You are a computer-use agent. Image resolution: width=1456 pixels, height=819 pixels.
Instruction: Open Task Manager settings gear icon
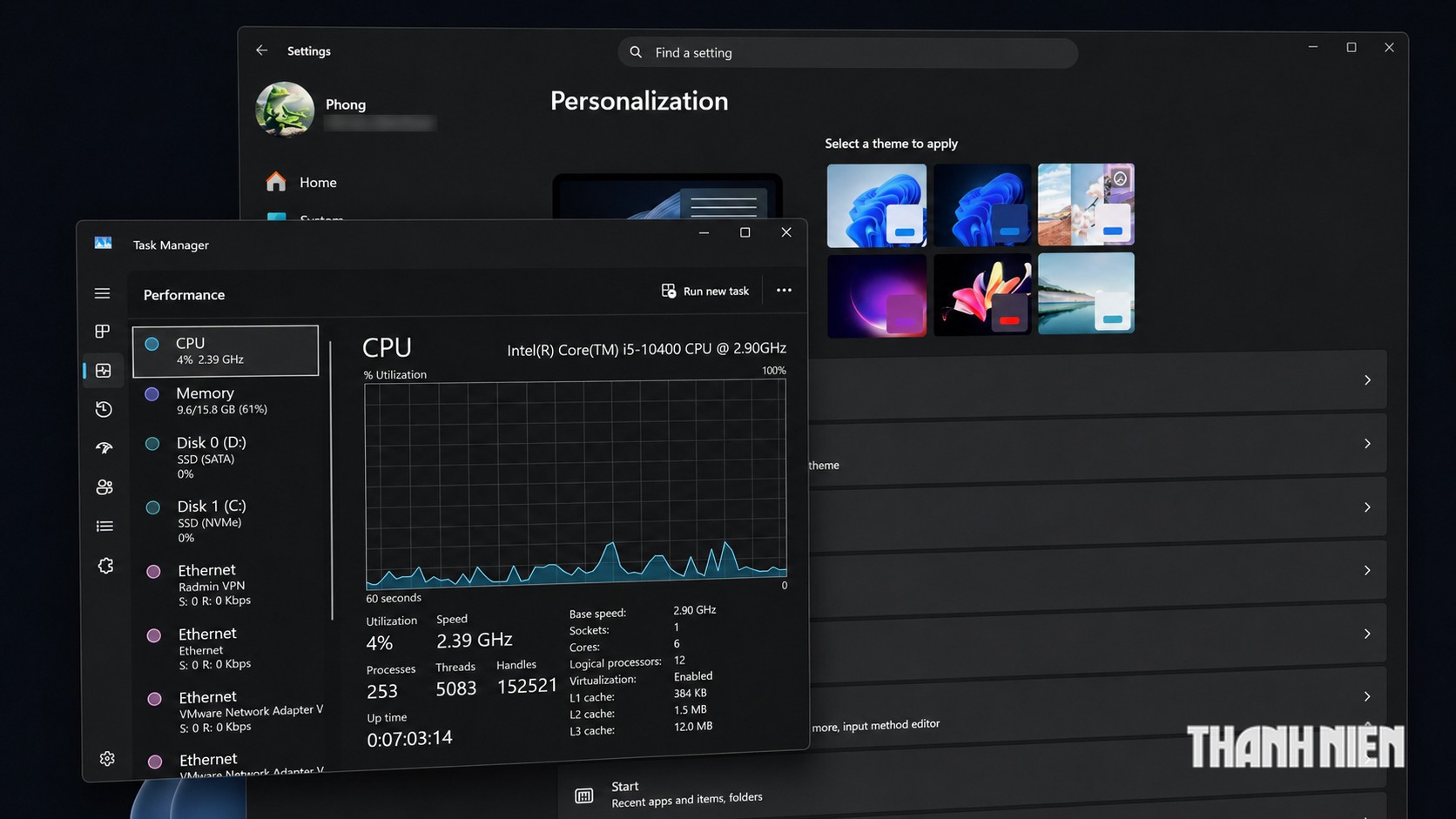pyautogui.click(x=107, y=758)
